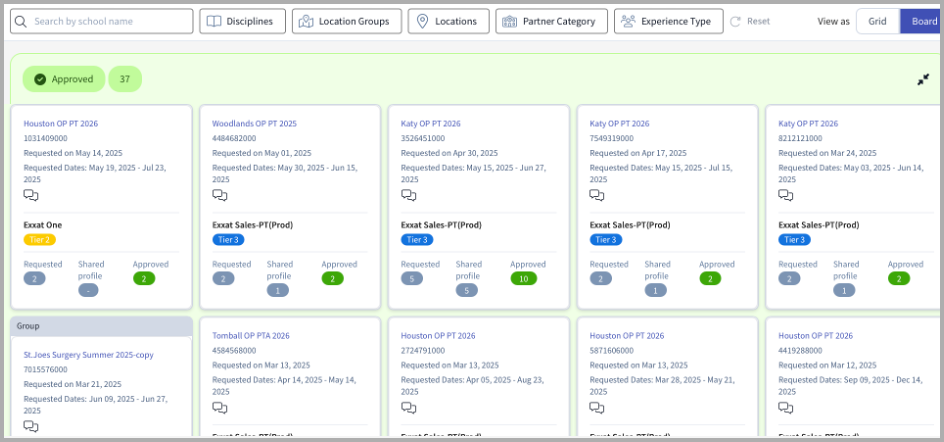Click the 'View as' label
Screen dimensions: 944x442
pyautogui.click(x=833, y=22)
